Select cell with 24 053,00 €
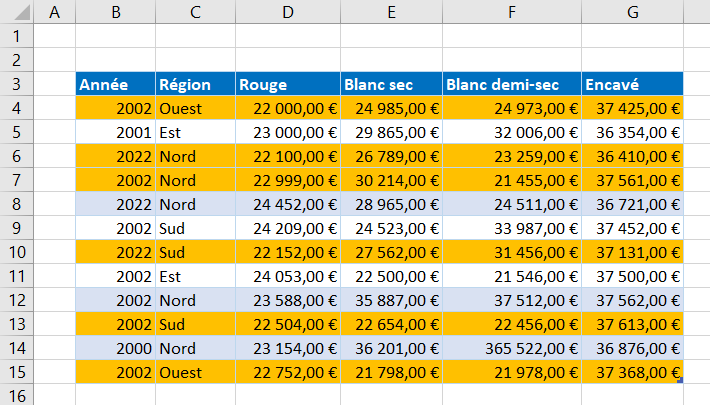This screenshot has height=405, width=710. pyautogui.click(x=288, y=276)
